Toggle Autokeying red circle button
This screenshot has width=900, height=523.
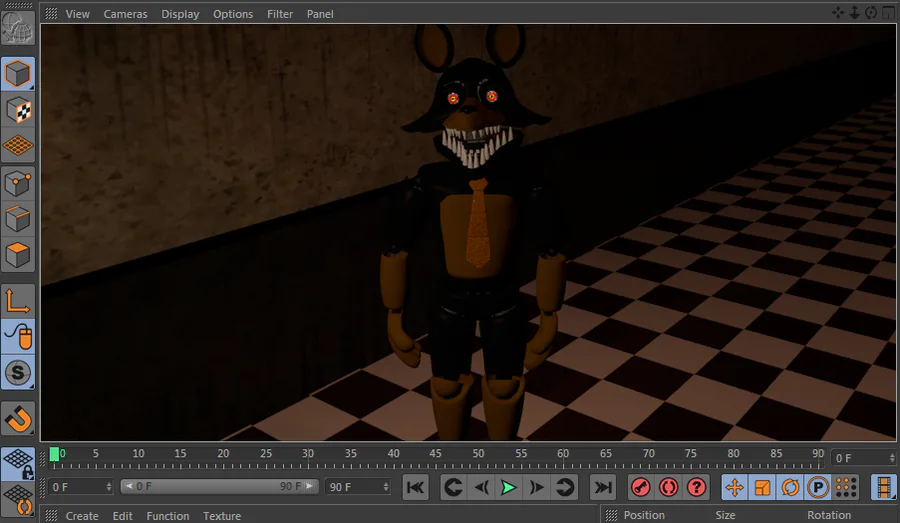pos(669,487)
